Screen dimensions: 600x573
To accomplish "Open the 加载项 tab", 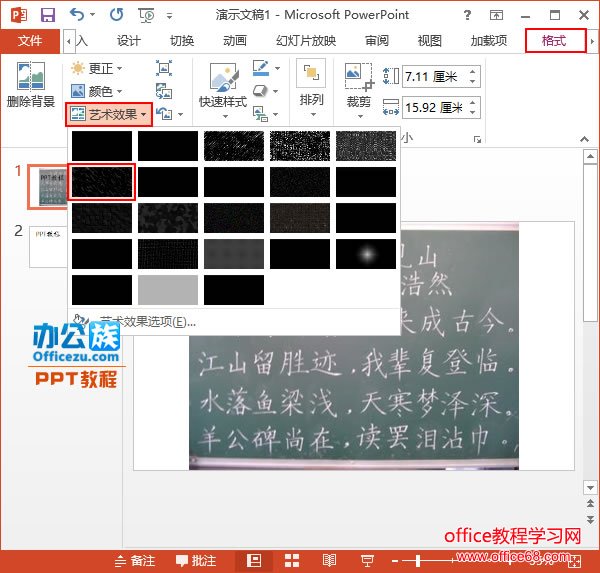I will [489, 41].
